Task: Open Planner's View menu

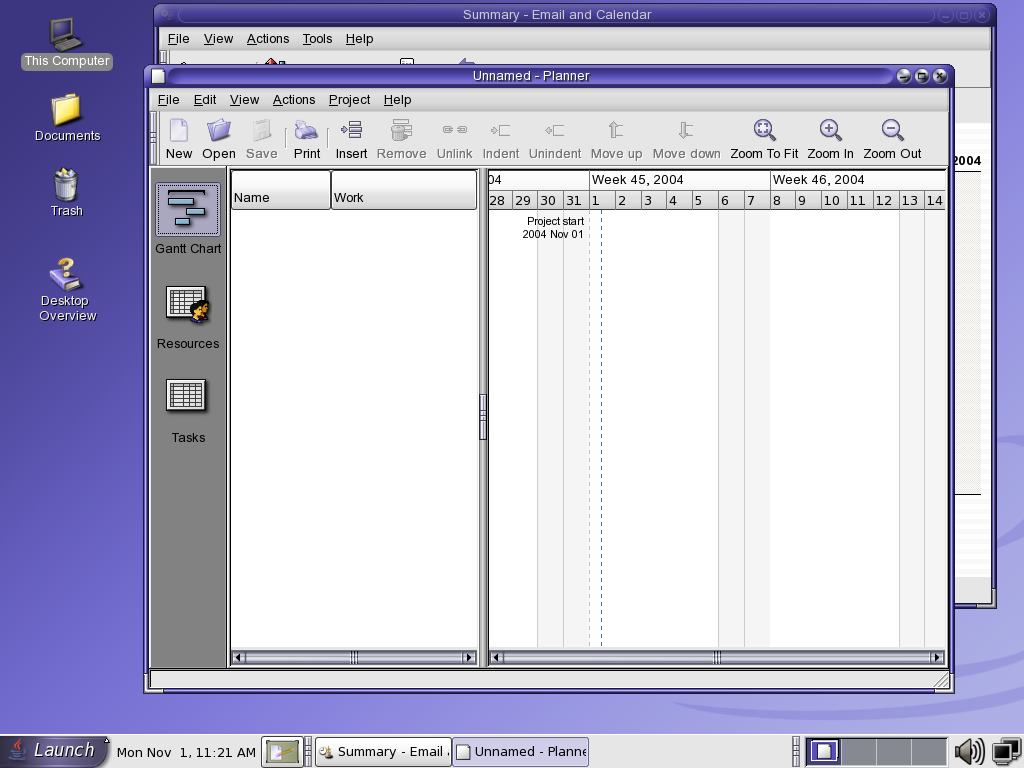Action: pyautogui.click(x=244, y=99)
